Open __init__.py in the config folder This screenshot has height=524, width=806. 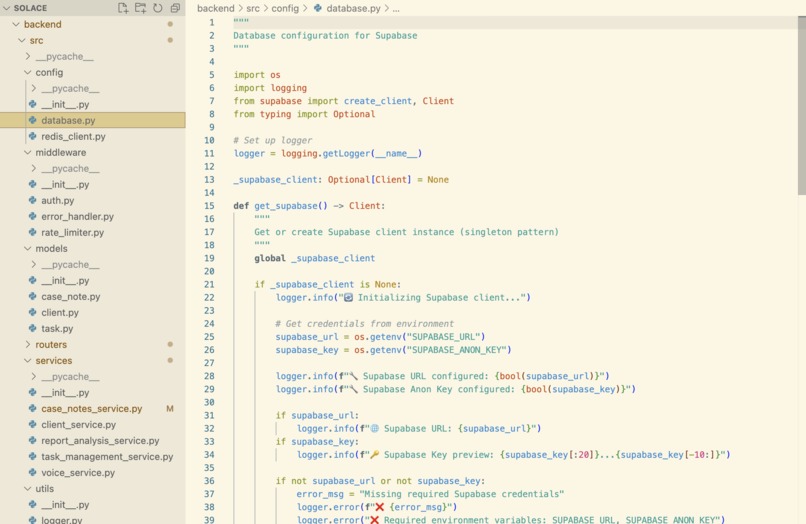click(x=65, y=104)
